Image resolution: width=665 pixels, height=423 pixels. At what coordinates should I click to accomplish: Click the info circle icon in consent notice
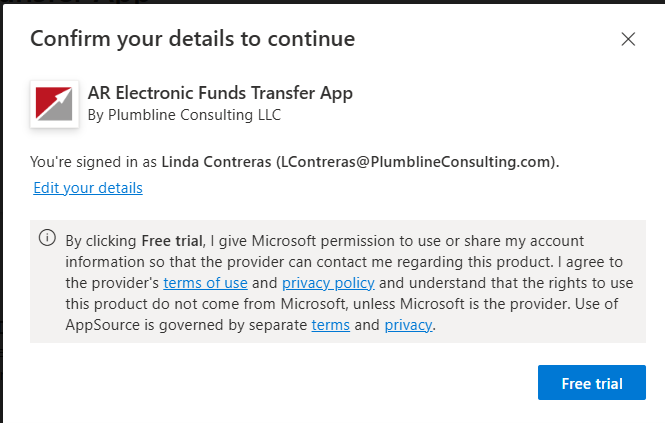pyautogui.click(x=47, y=238)
